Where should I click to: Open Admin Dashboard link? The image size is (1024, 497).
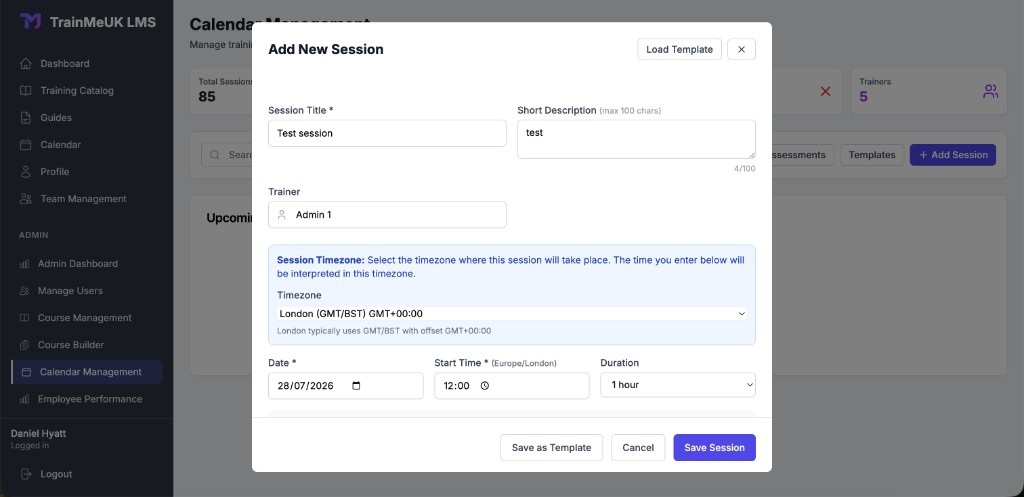[x=78, y=264]
